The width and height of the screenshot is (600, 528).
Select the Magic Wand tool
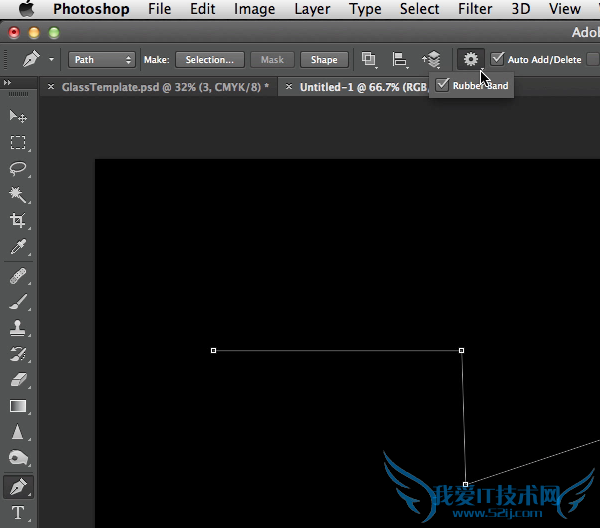(x=18, y=194)
